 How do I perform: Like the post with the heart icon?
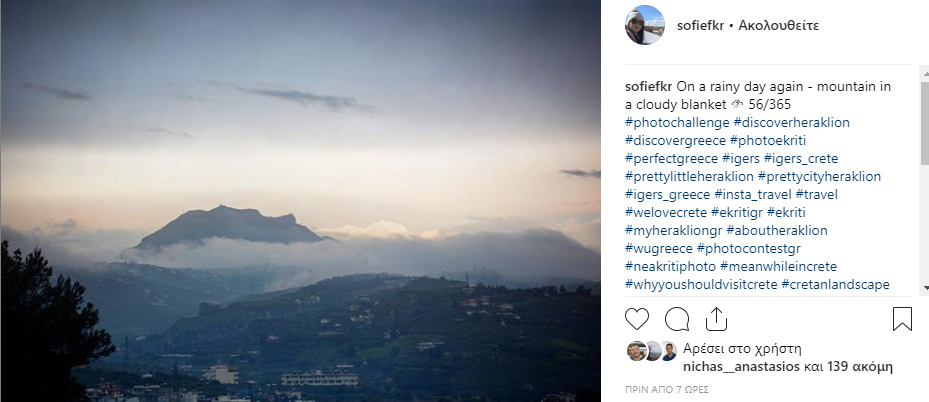click(637, 319)
